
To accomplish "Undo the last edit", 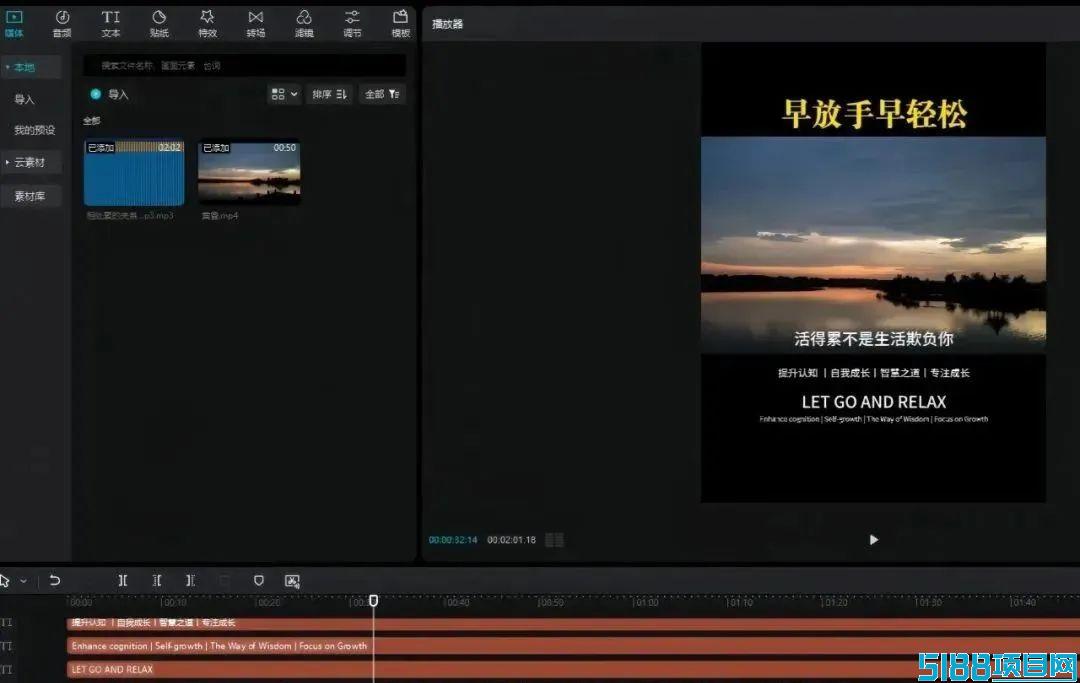I will tap(54, 581).
